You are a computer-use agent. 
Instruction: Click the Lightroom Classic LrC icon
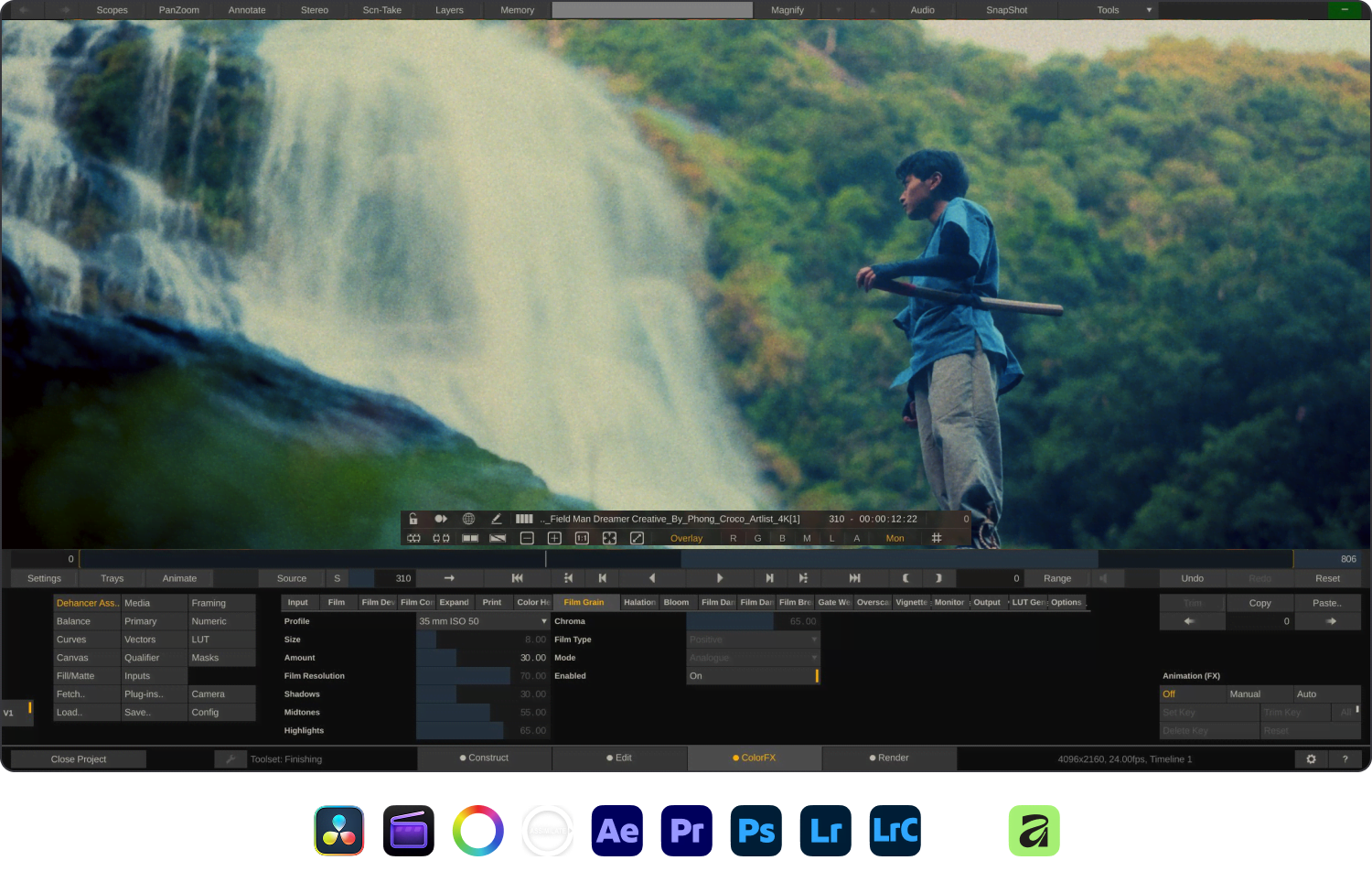895,831
